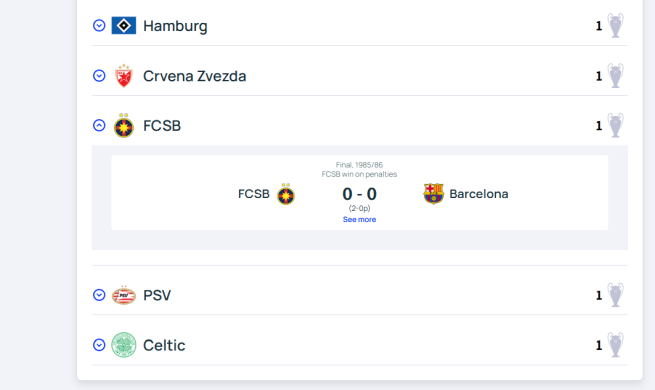Click Hamburg's trophy icon
Screen dimensions: 655x390
point(615,25)
